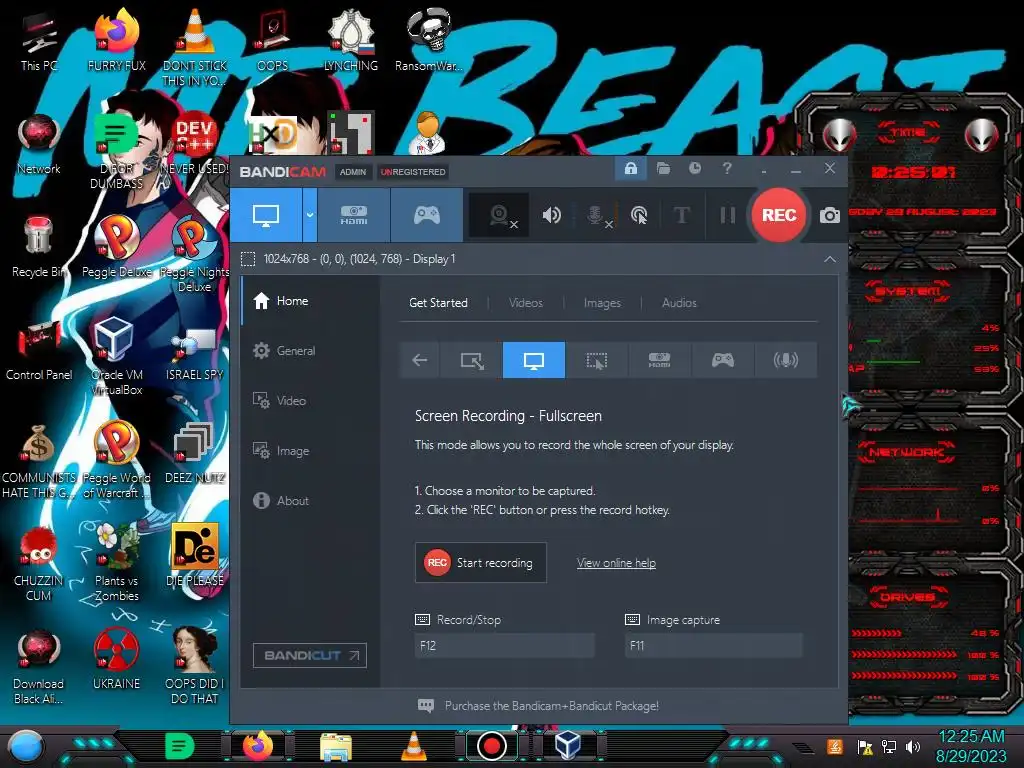Select DEEZ NUTZ desktop icon
Screen dimensions: 1024x768
click(x=195, y=454)
